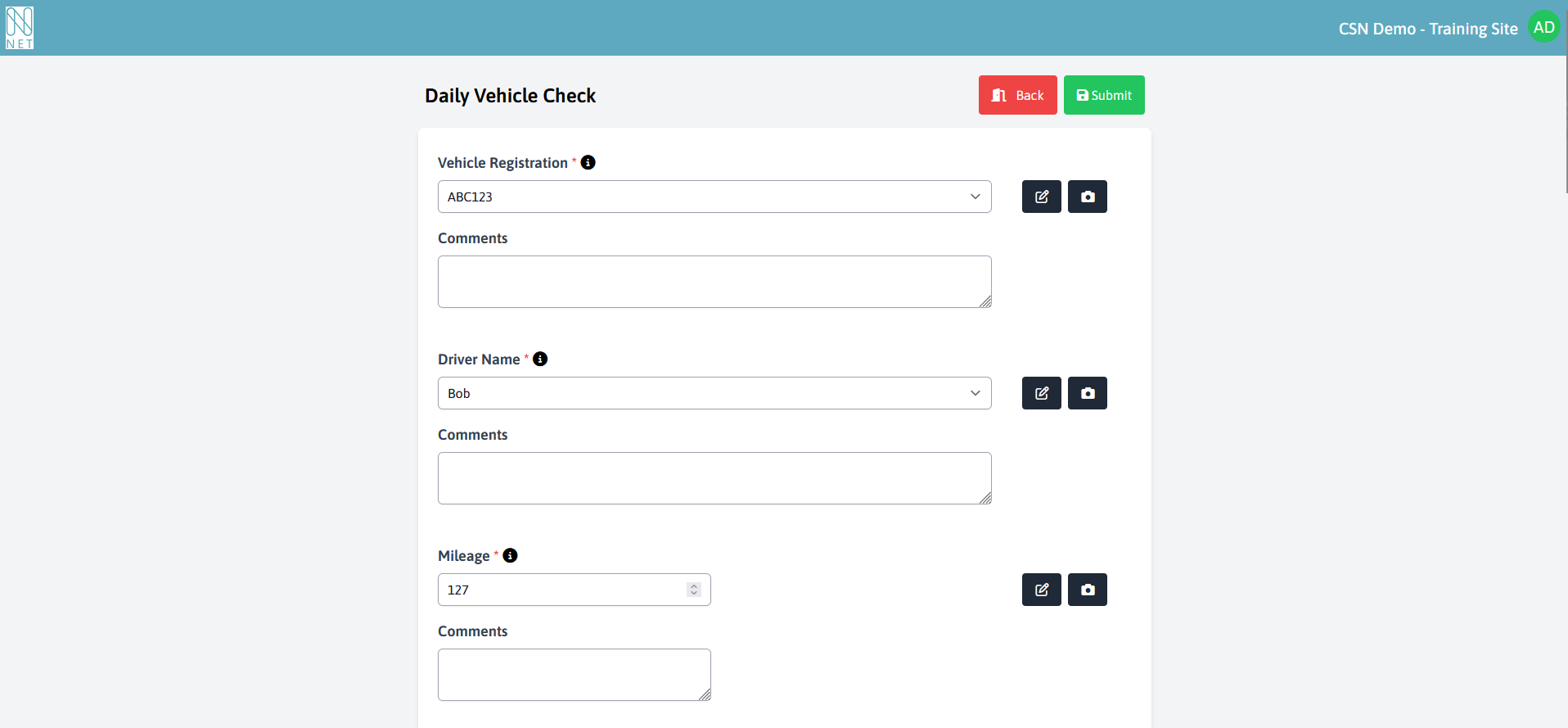Click the page vertical scrollbar
This screenshot has width=1568, height=728.
coord(1565,98)
